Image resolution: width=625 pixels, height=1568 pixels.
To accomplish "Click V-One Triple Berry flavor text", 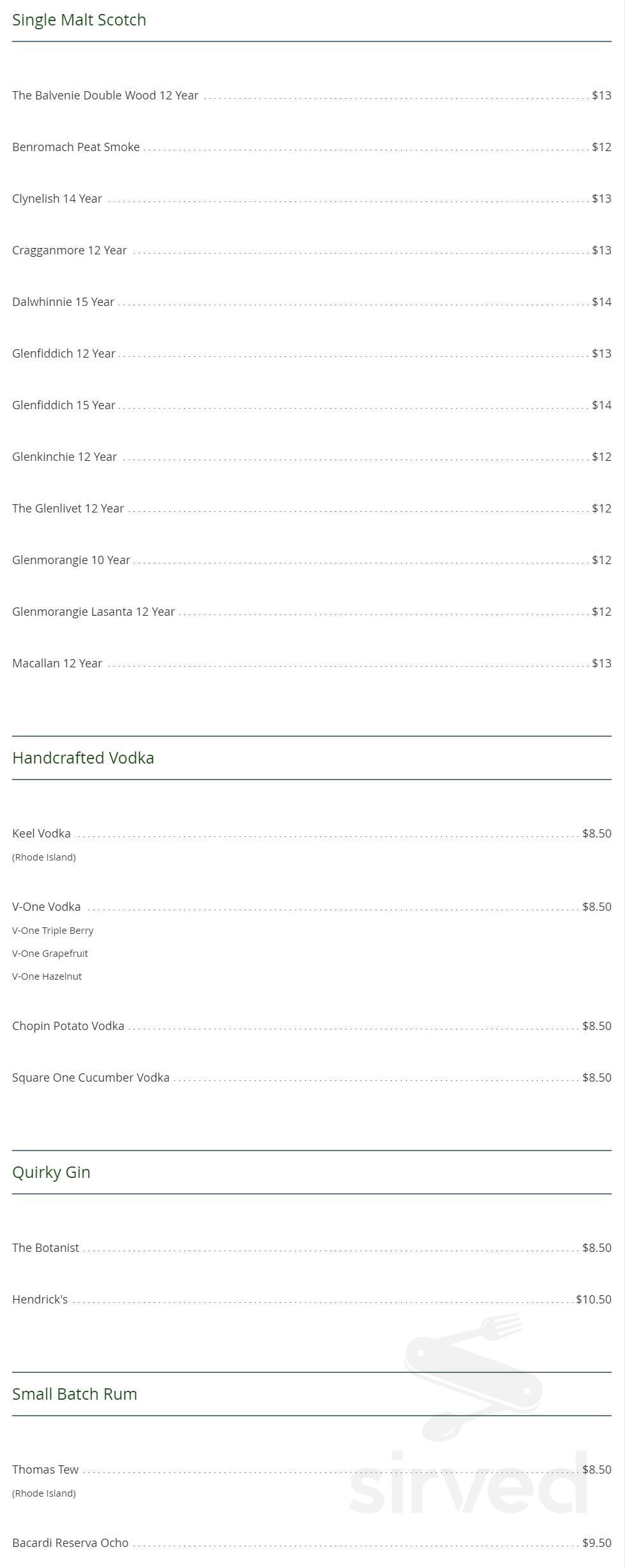I will point(53,931).
